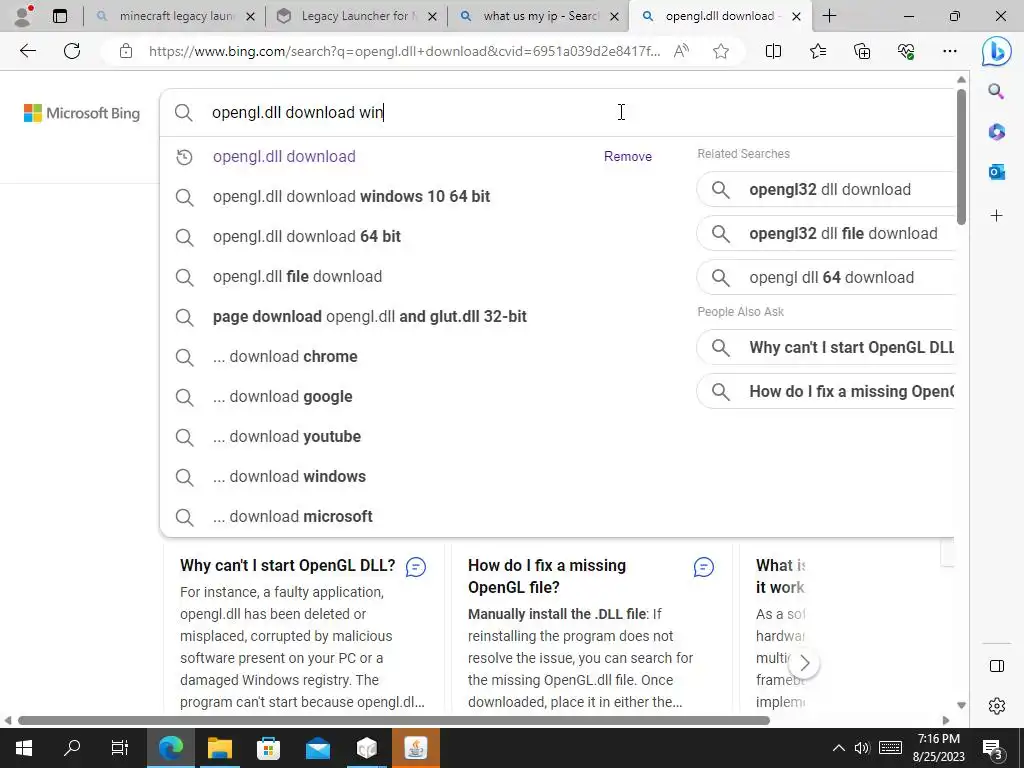Open the Microsoft 365 sidebar icon

997,132
